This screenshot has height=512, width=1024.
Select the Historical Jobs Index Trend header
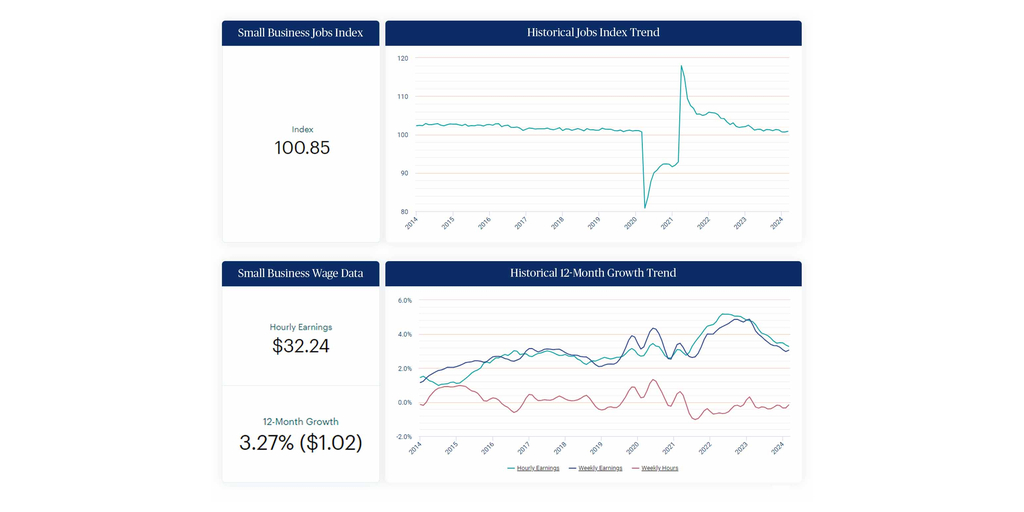593,33
